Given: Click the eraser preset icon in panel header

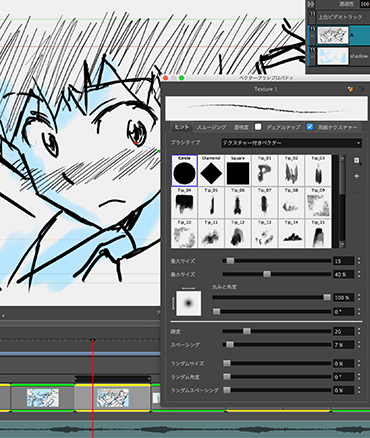Looking at the screenshot, I should point(362,89).
